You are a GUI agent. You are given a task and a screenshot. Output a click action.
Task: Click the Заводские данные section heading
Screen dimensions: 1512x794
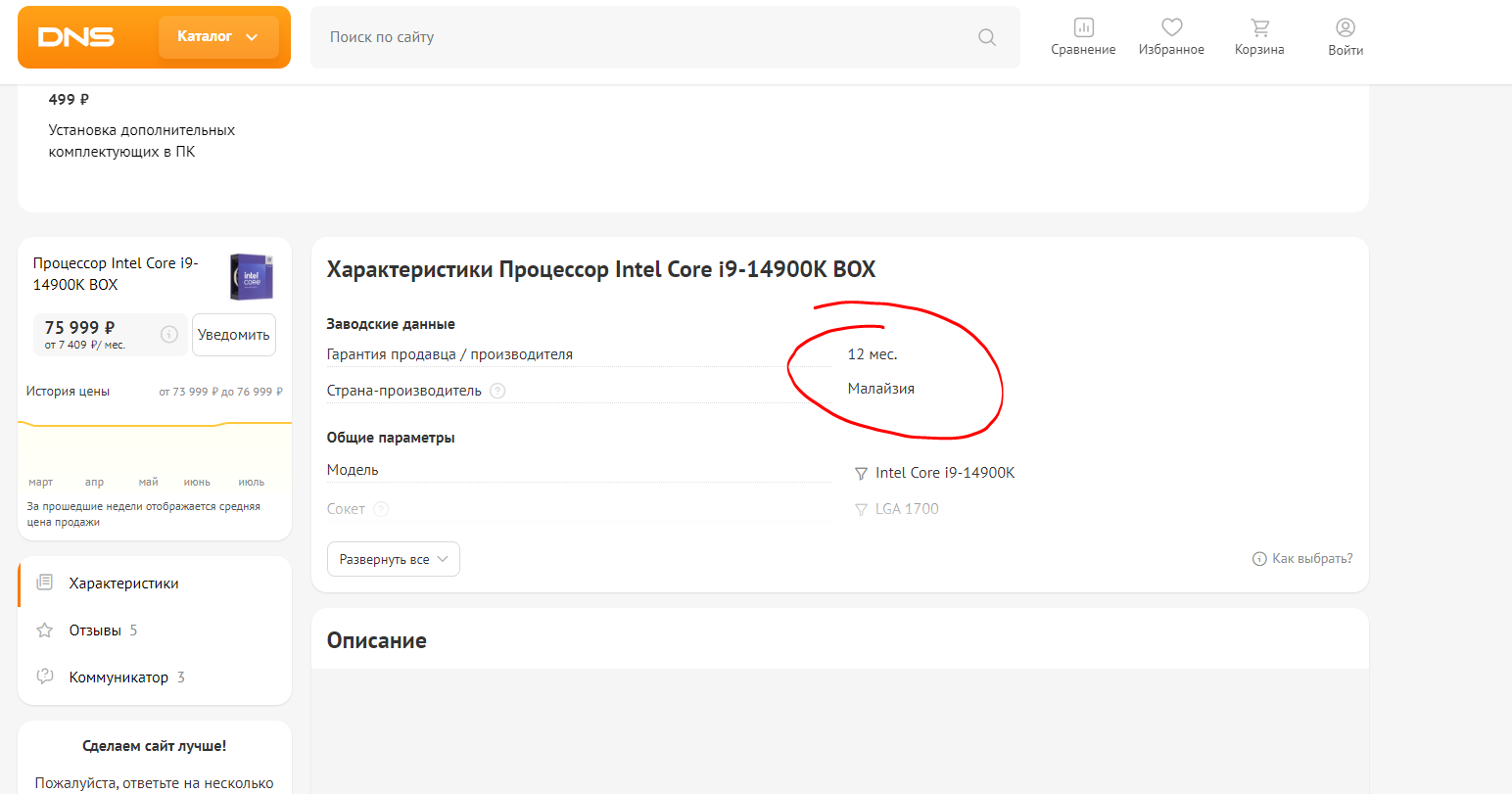[391, 324]
